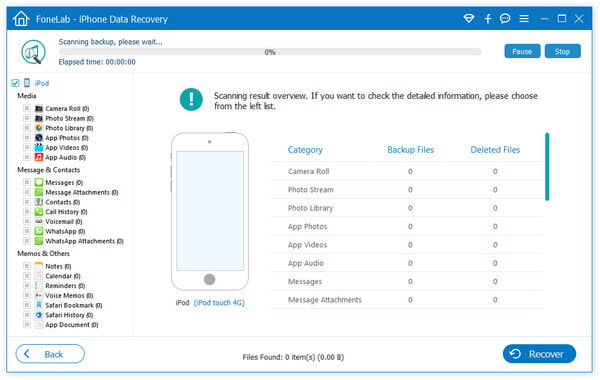Select Reminders in left tree
The height and width of the screenshot is (380, 600).
65,285
